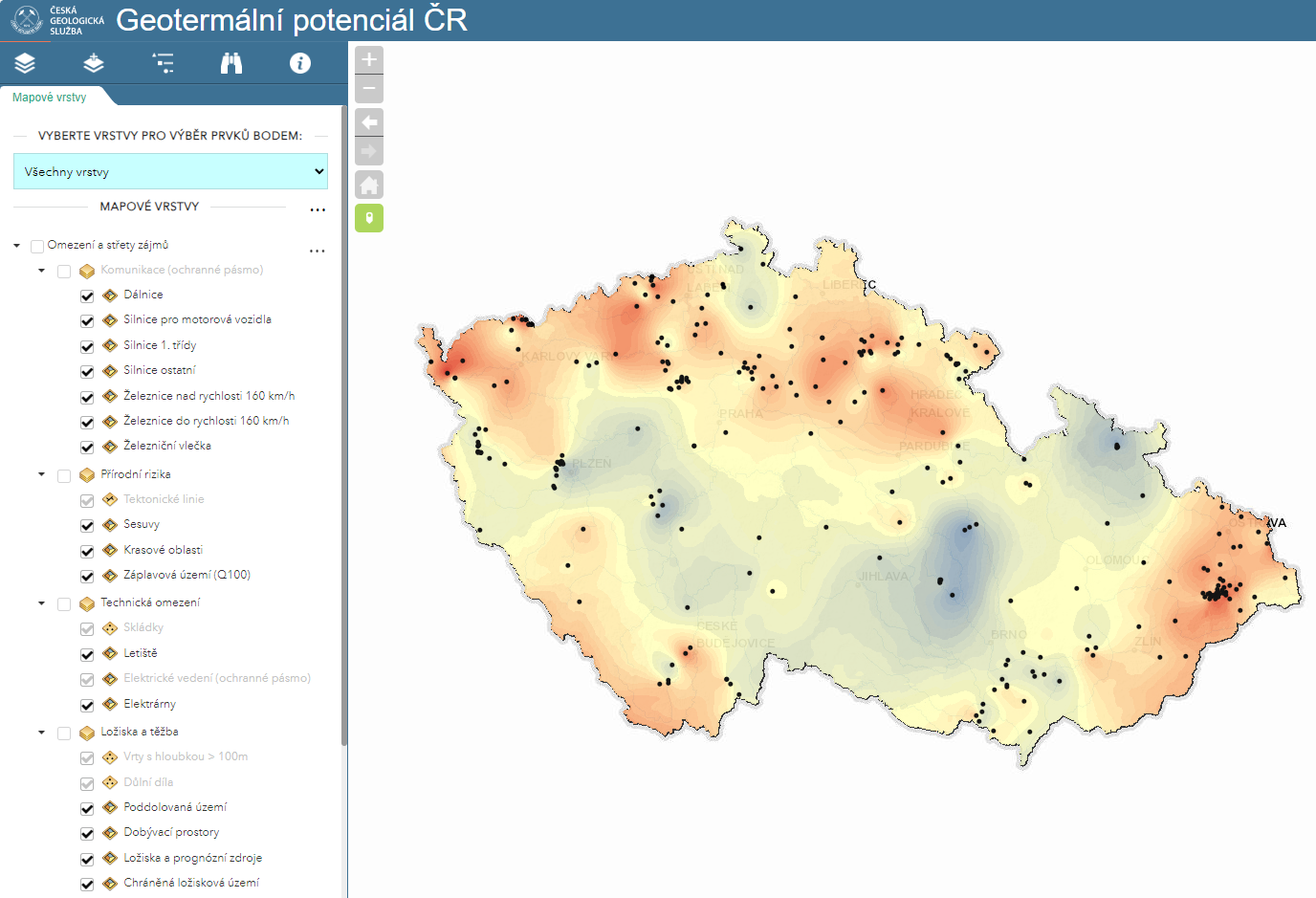Toggle the Sesuvy layer checkbox
Image resolution: width=1316 pixels, height=898 pixels.
pos(87,525)
